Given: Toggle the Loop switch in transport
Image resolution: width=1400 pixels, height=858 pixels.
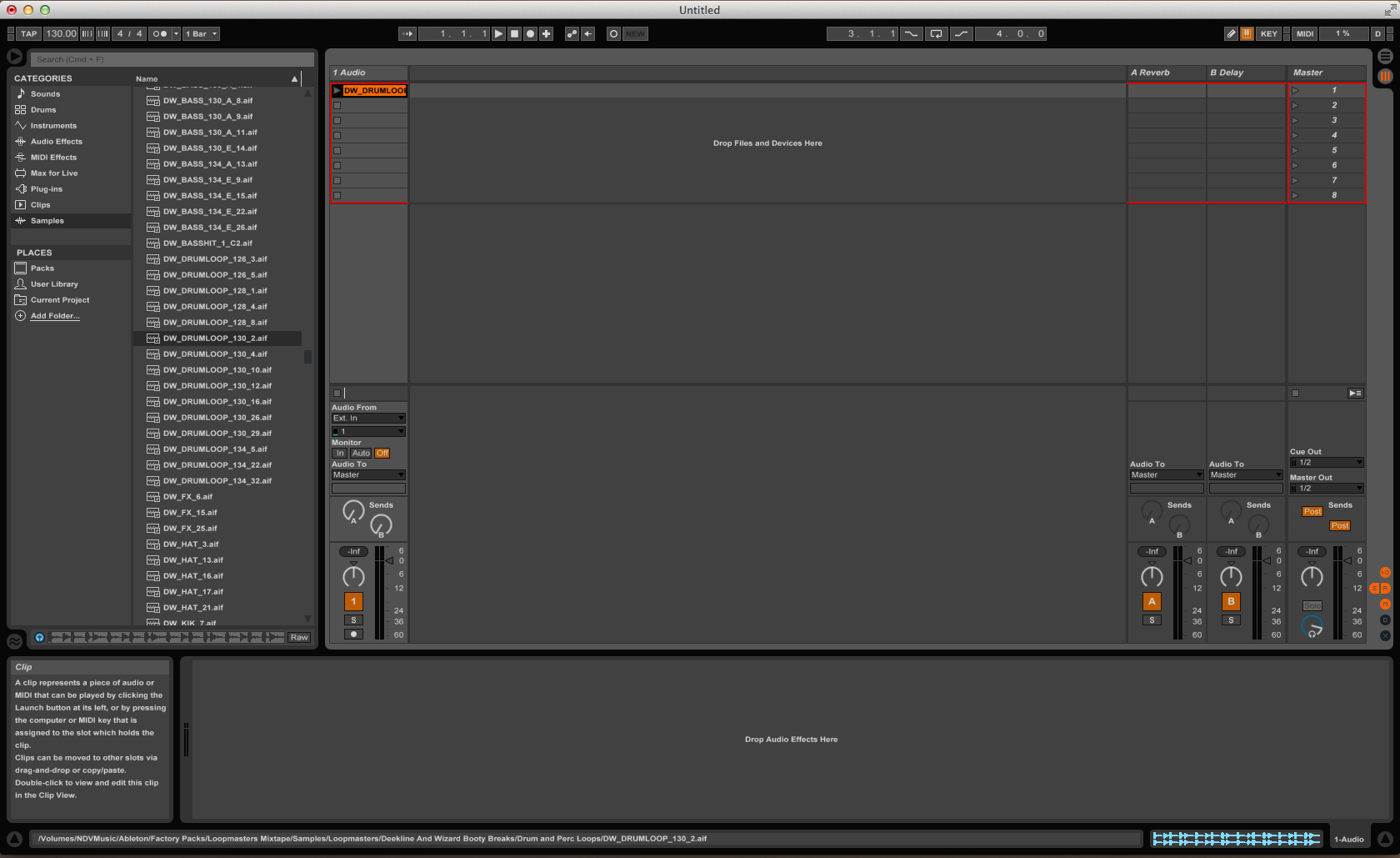Looking at the screenshot, I should 937,34.
